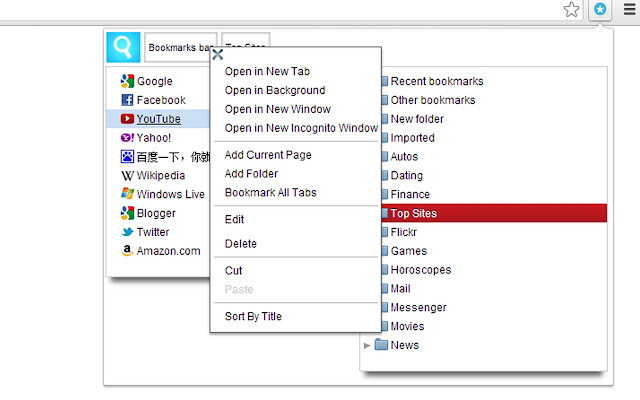Select the Imported folder
The width and height of the screenshot is (640, 400).
pos(413,138)
